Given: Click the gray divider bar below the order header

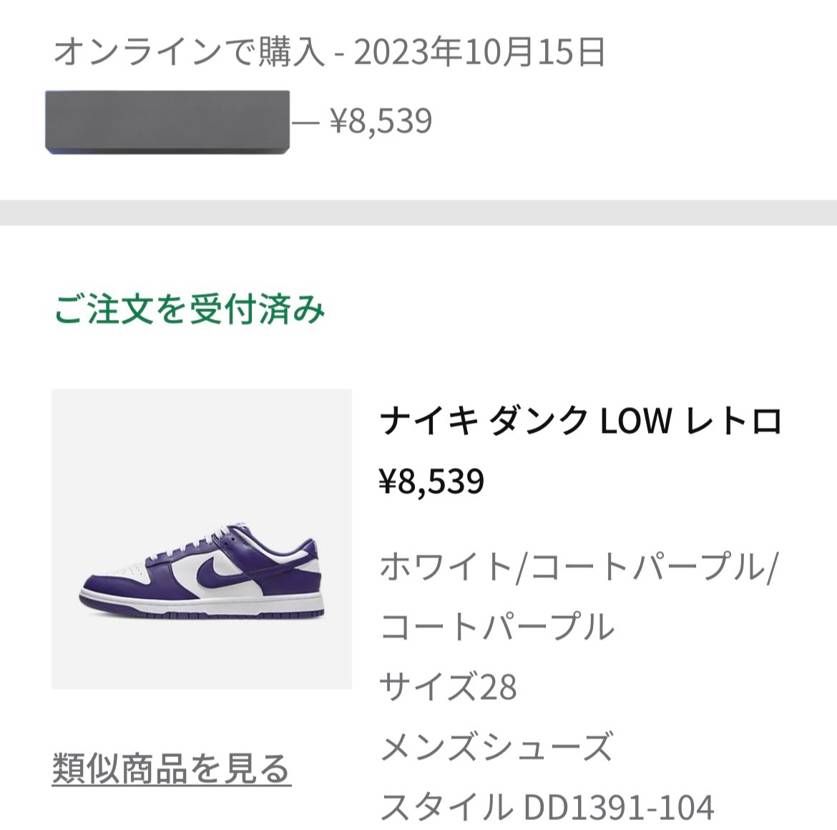Looking at the screenshot, I should [418, 210].
